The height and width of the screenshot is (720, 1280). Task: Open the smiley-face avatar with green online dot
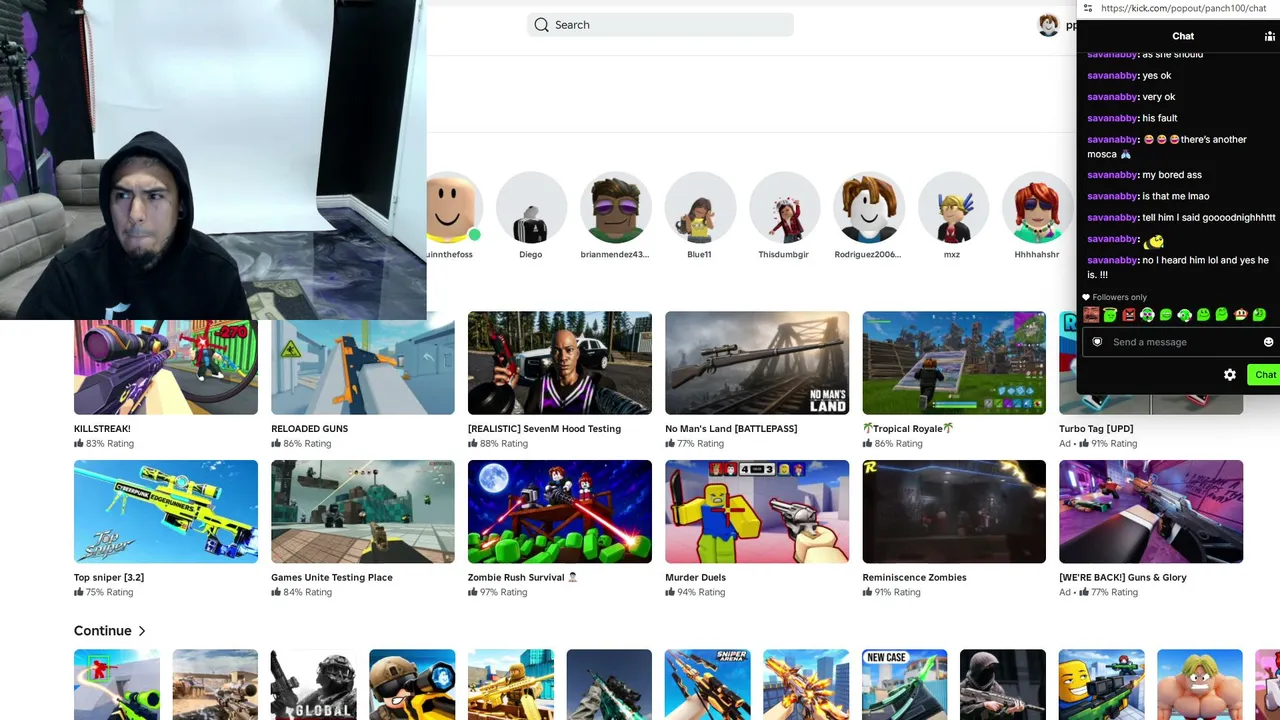pos(453,208)
